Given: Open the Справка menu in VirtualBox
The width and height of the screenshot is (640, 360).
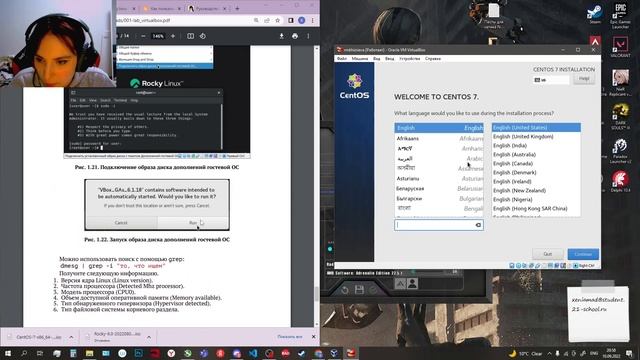Looking at the screenshot, I should [x=433, y=59].
